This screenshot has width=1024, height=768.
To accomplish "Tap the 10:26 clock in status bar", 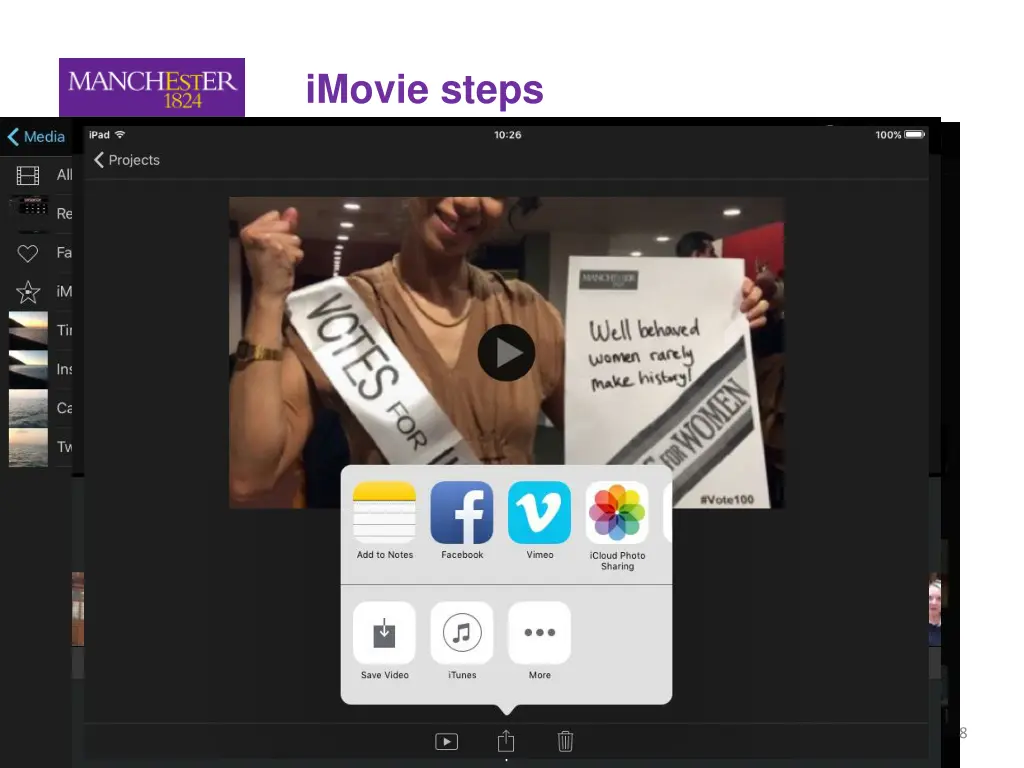I will [507, 135].
